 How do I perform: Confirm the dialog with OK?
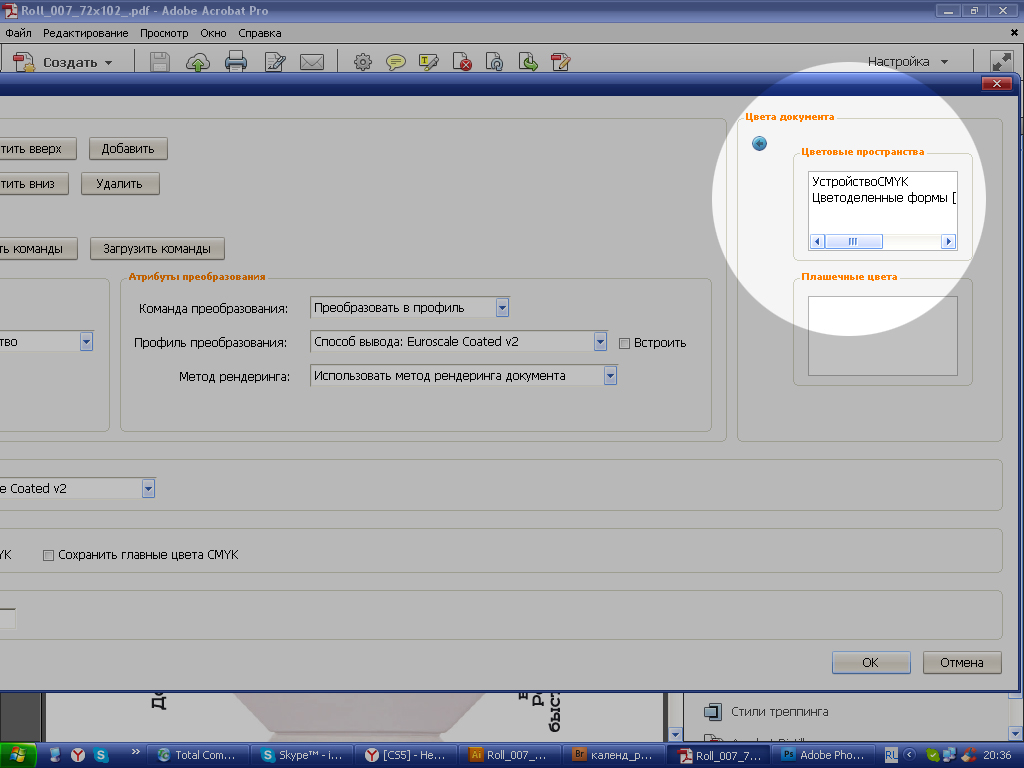click(x=871, y=662)
